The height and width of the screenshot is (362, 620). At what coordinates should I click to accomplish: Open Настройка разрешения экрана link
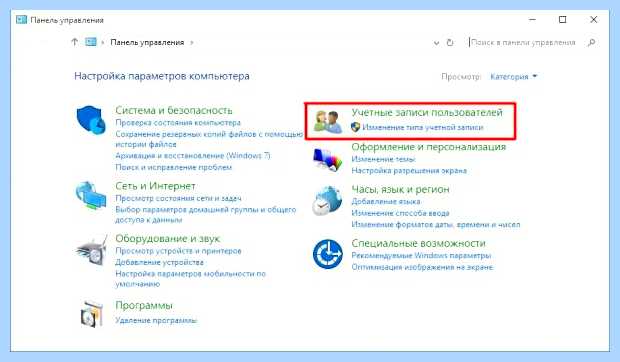(x=409, y=171)
